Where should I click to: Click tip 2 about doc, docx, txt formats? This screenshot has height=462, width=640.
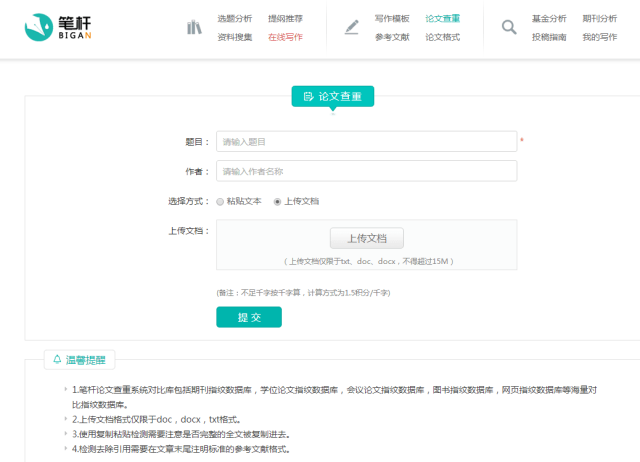point(156,420)
